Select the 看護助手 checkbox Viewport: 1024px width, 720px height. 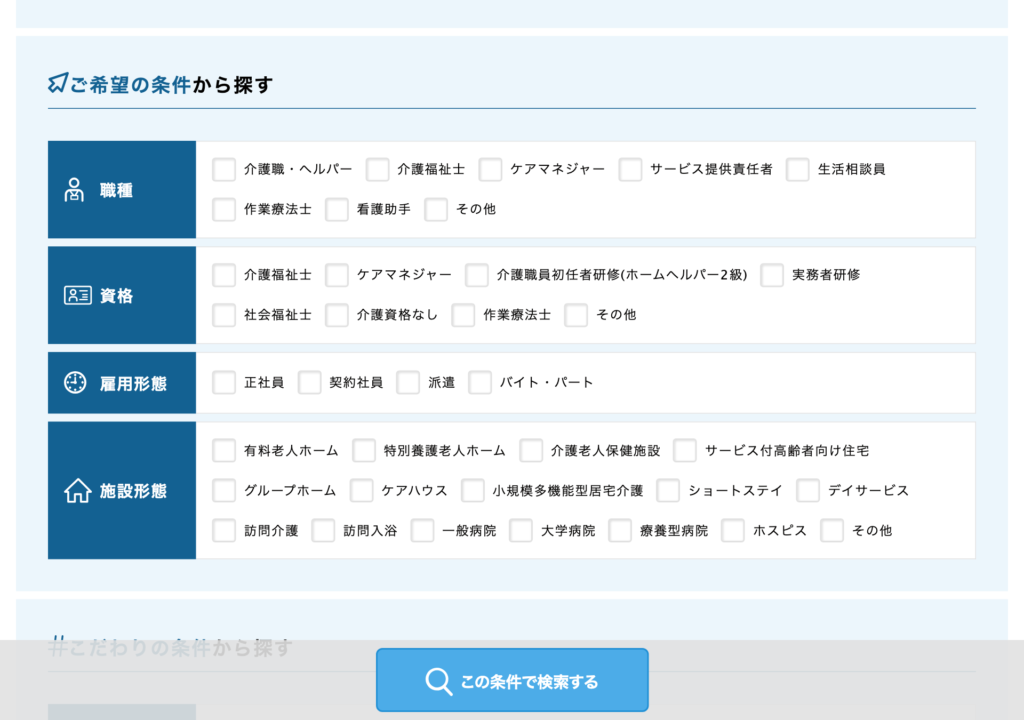337,210
